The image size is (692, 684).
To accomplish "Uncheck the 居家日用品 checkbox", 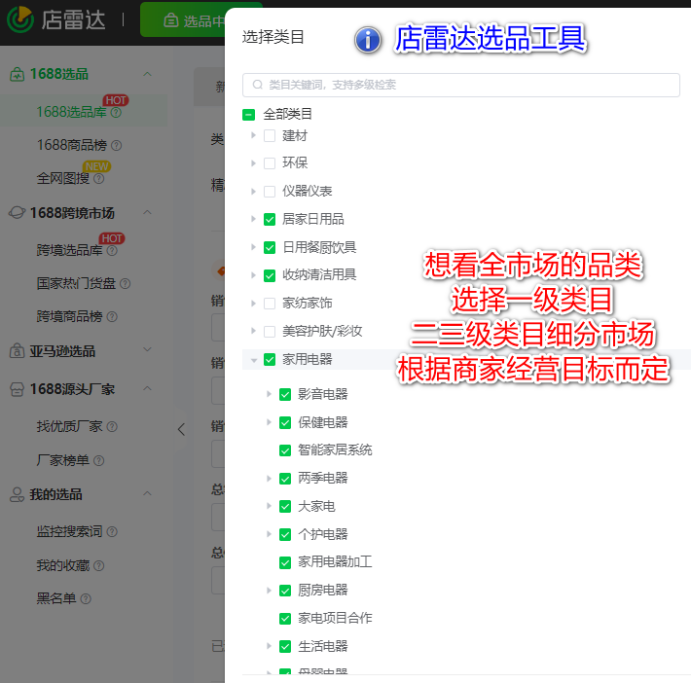I will (x=270, y=219).
